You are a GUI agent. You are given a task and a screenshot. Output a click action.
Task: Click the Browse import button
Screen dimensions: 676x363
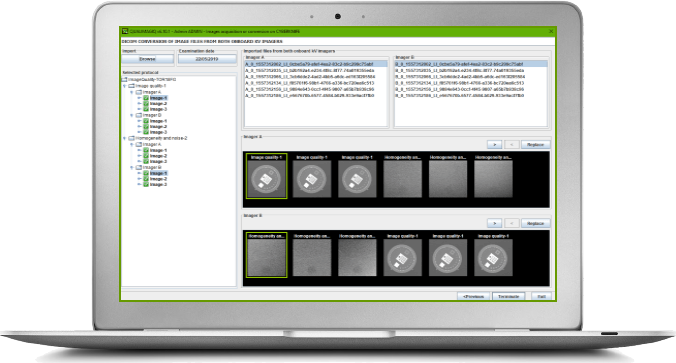point(147,59)
